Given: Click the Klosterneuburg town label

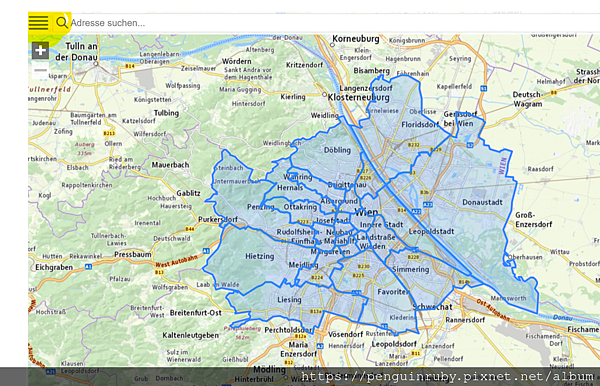Looking at the screenshot, I should click(359, 97).
